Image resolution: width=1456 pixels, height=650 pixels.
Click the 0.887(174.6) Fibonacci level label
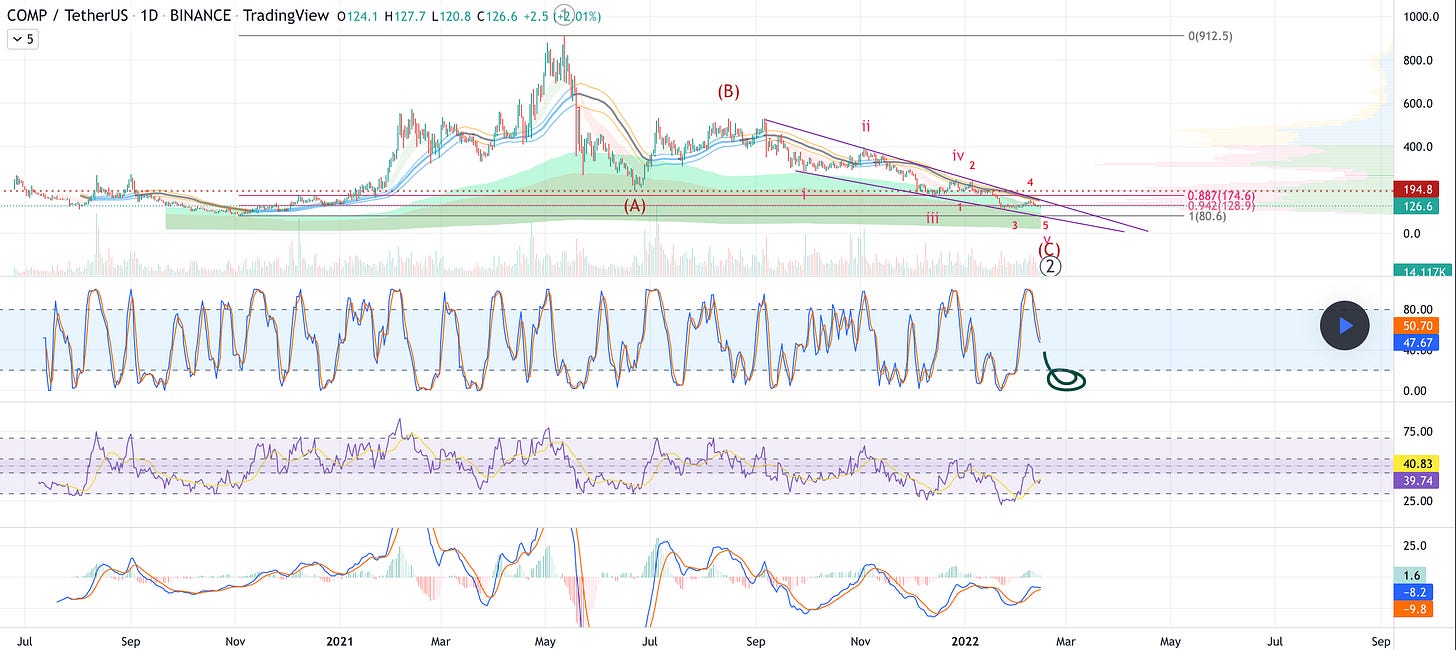tap(1220, 196)
